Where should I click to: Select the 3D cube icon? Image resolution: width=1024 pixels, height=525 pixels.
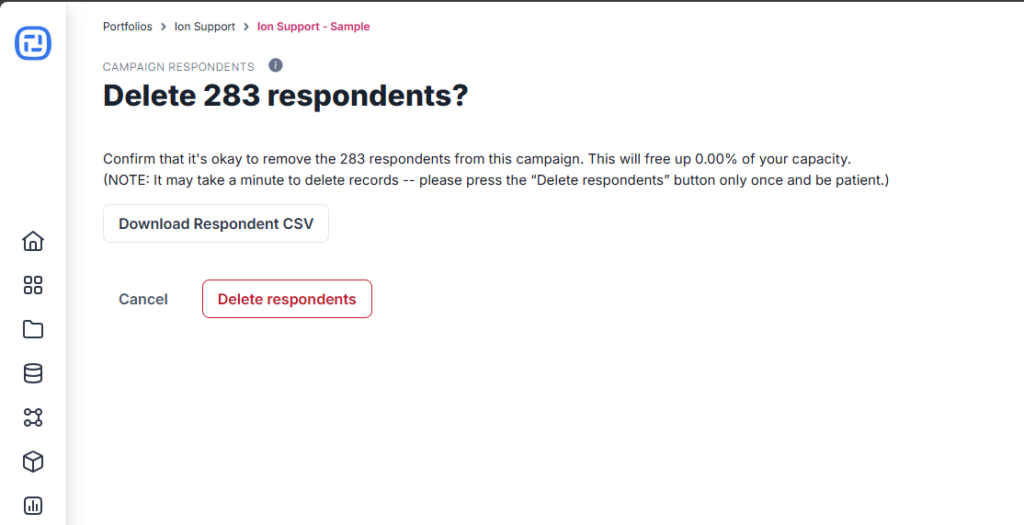(33, 462)
